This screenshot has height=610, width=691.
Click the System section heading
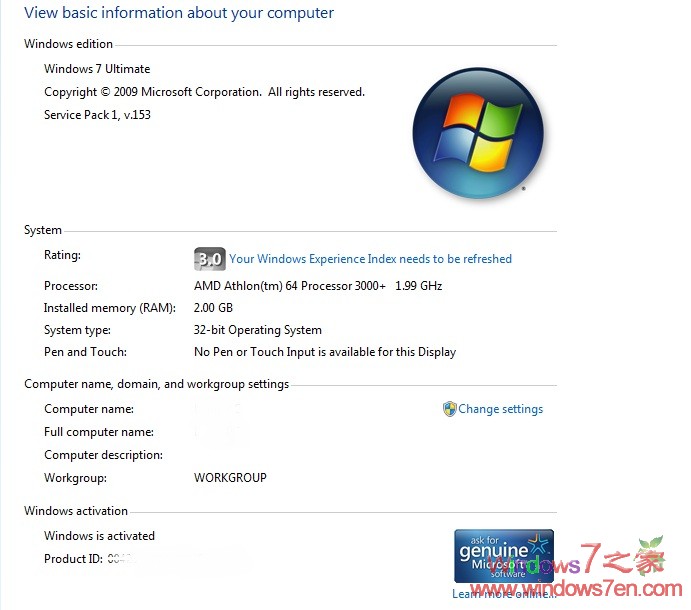coord(43,230)
